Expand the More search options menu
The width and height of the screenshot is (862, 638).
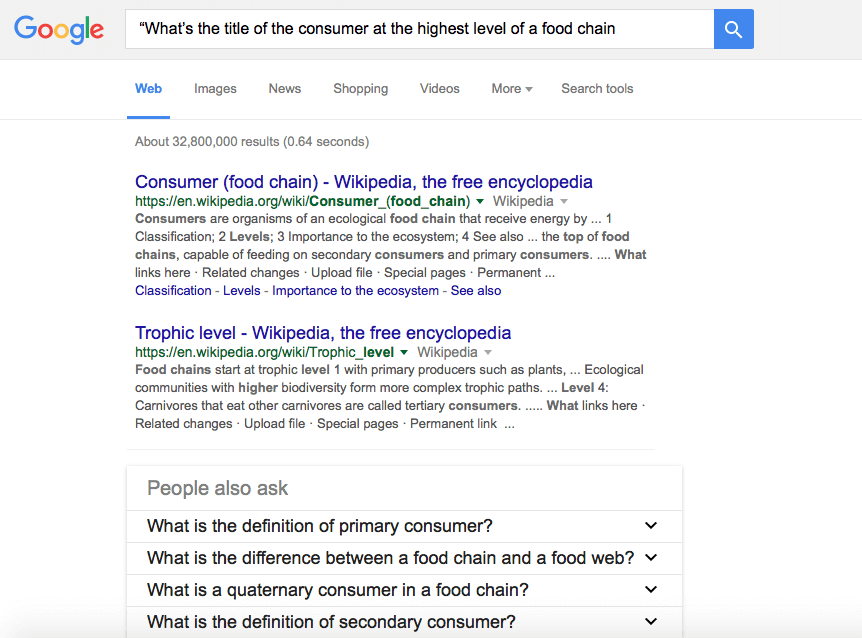[x=511, y=89]
